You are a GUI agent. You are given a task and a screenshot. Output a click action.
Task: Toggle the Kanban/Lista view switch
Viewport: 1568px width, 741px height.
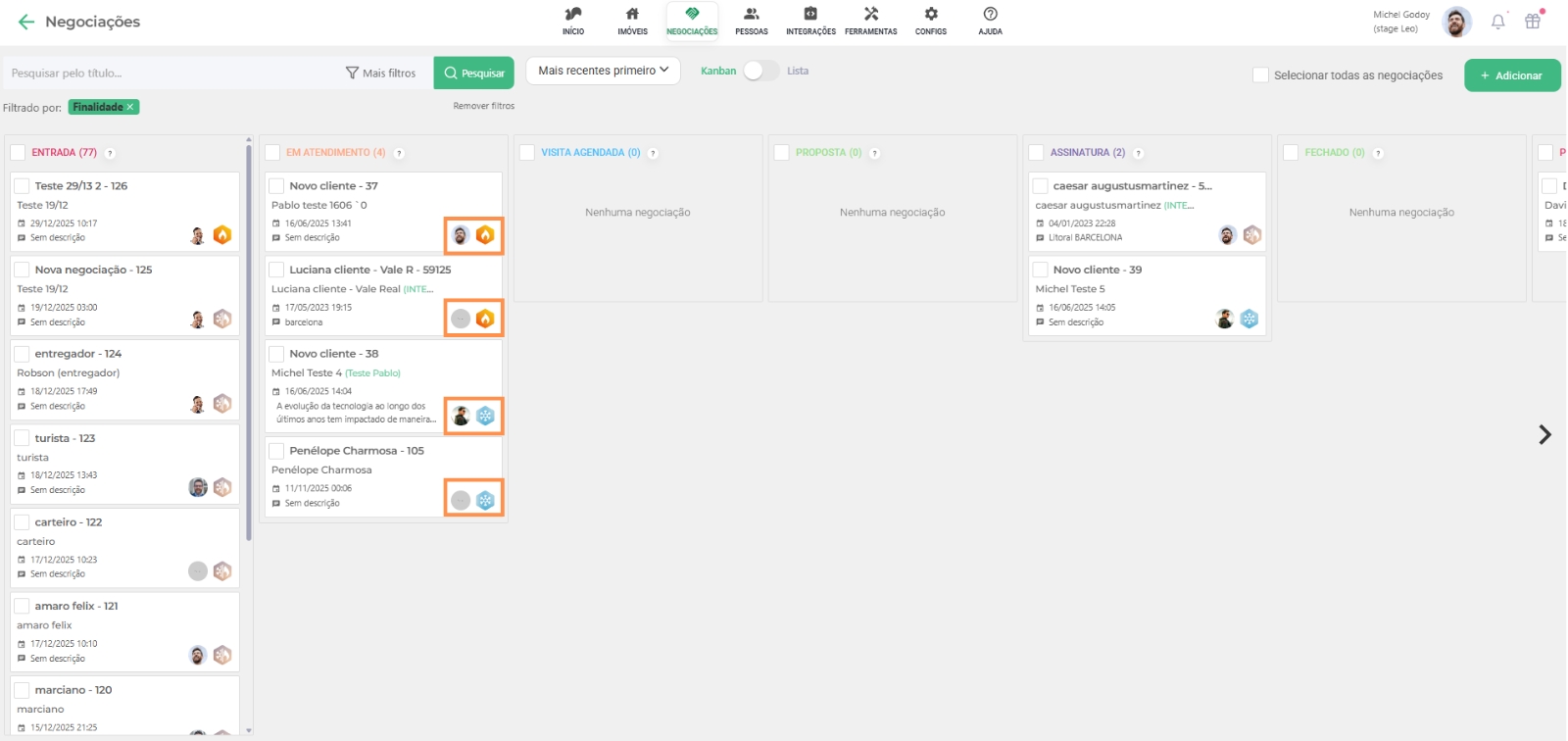[x=760, y=71]
